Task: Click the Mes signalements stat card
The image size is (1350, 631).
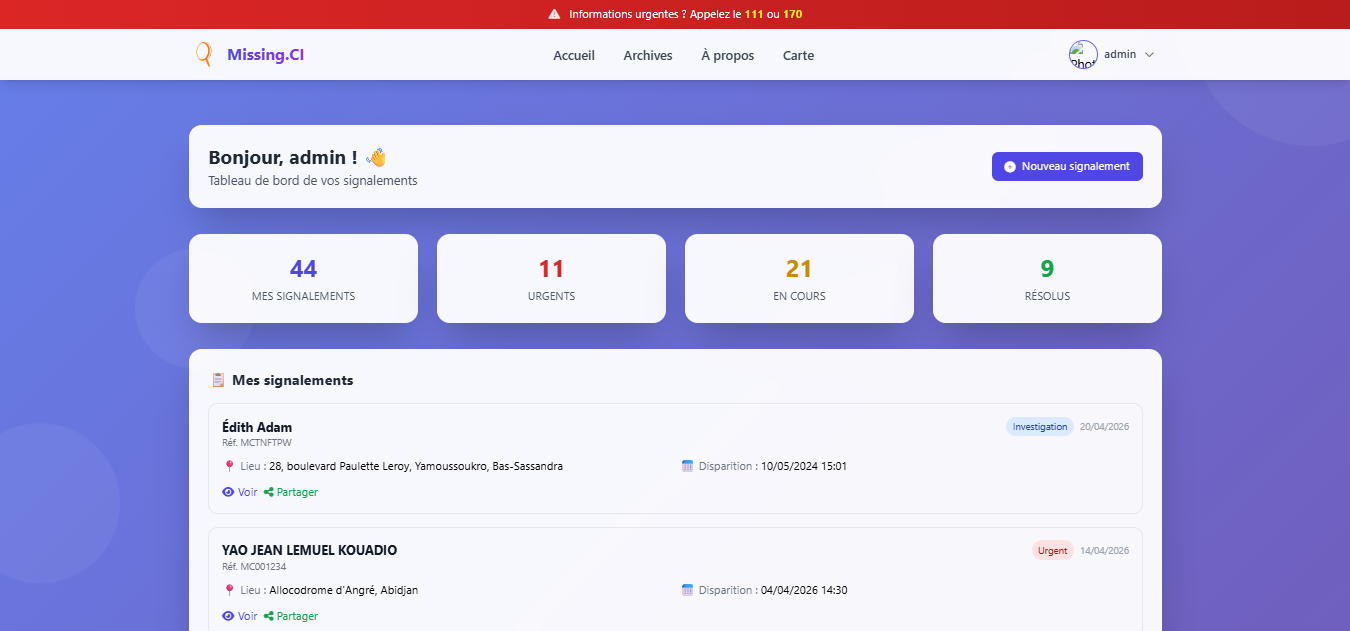Action: (303, 278)
